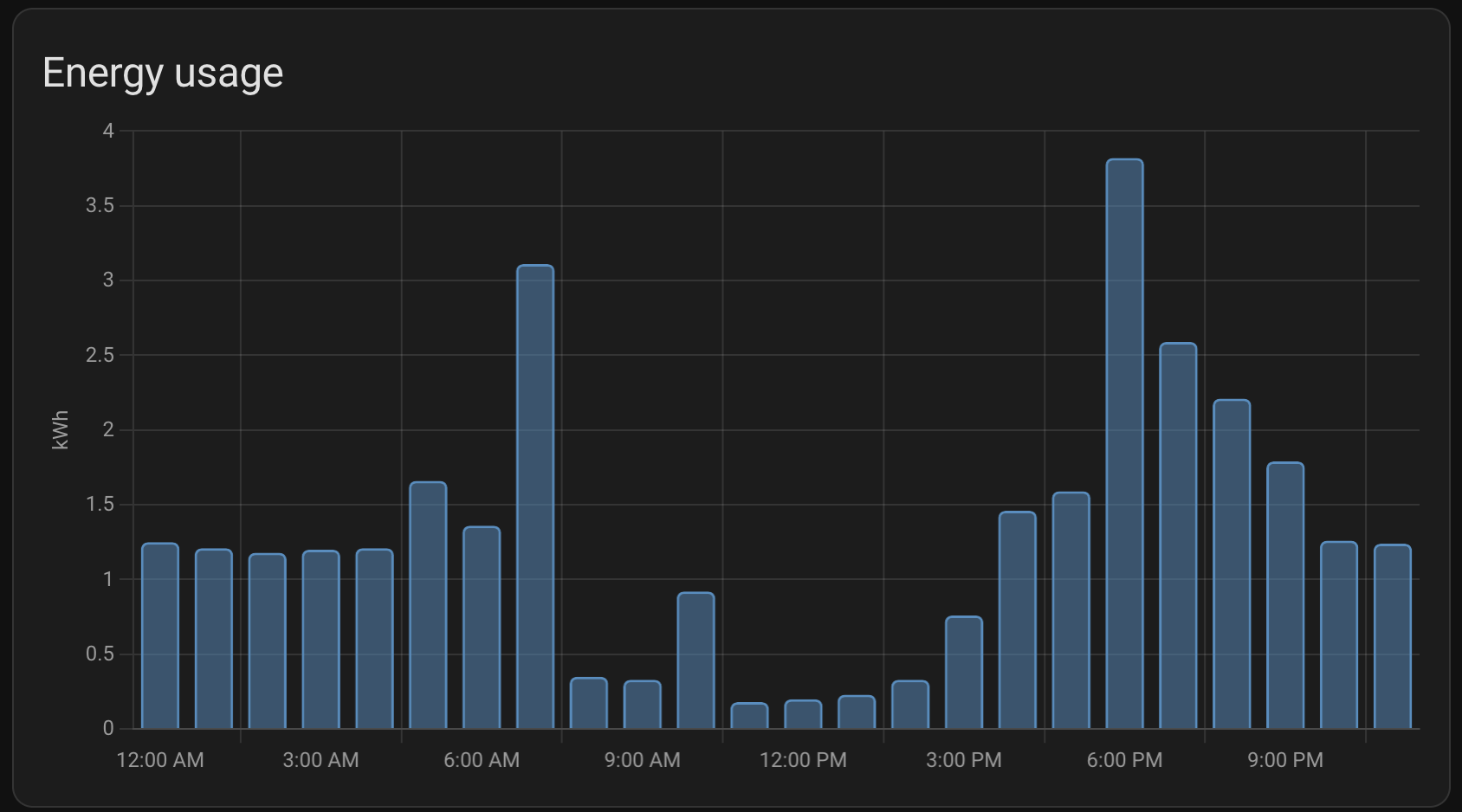Click the 2.5 y-axis value

[x=100, y=355]
